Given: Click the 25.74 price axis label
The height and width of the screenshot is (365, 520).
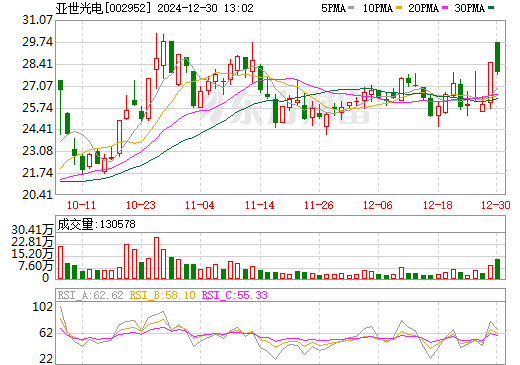Looking at the screenshot, I should [37, 108].
